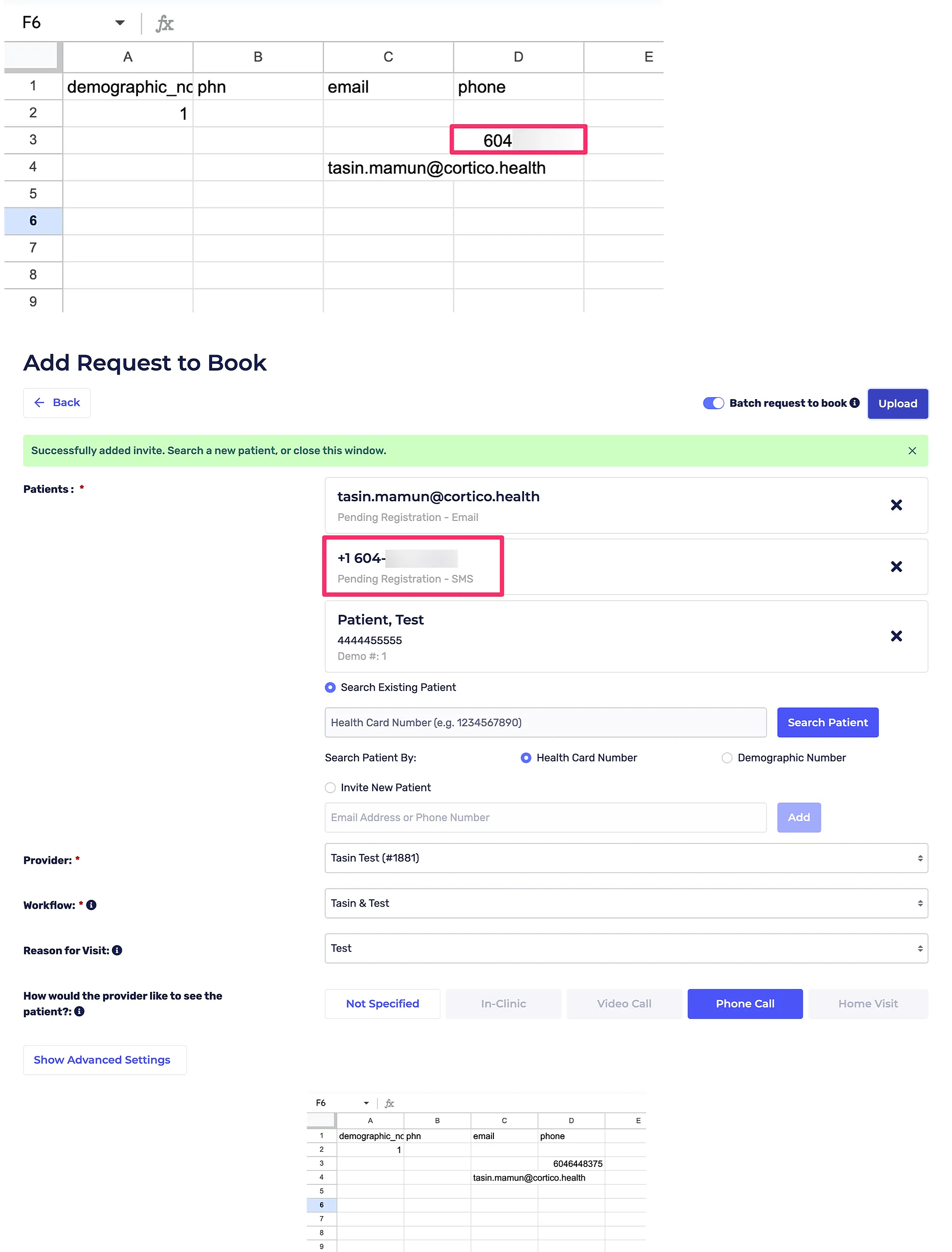
Task: Dismiss the green success notification
Action: coord(912,450)
